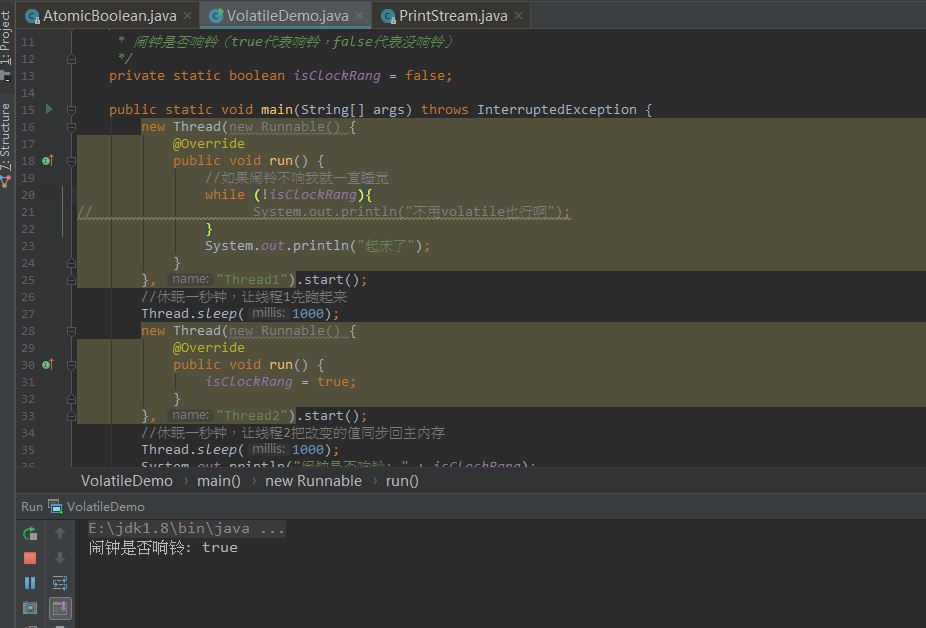Viewport: 926px width, 628px height.
Task: Click the up stack trace arrow
Action: [x=60, y=533]
